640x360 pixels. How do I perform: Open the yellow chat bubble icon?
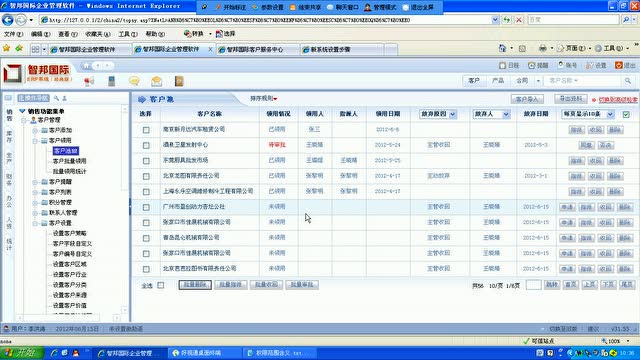(134, 81)
